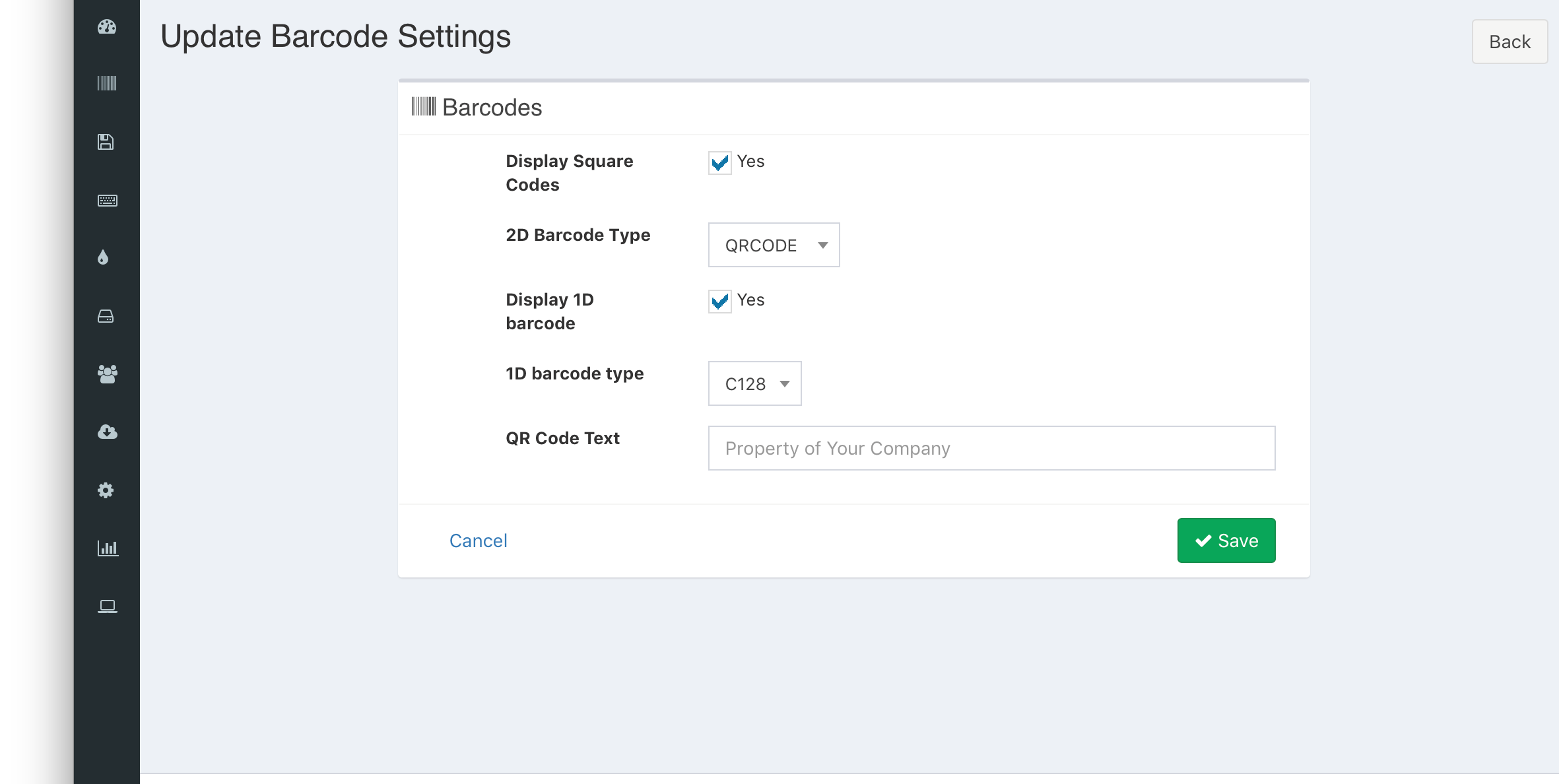Click the barcode assets icon in sidebar
Screen dimensions: 1559x784
pos(107,83)
